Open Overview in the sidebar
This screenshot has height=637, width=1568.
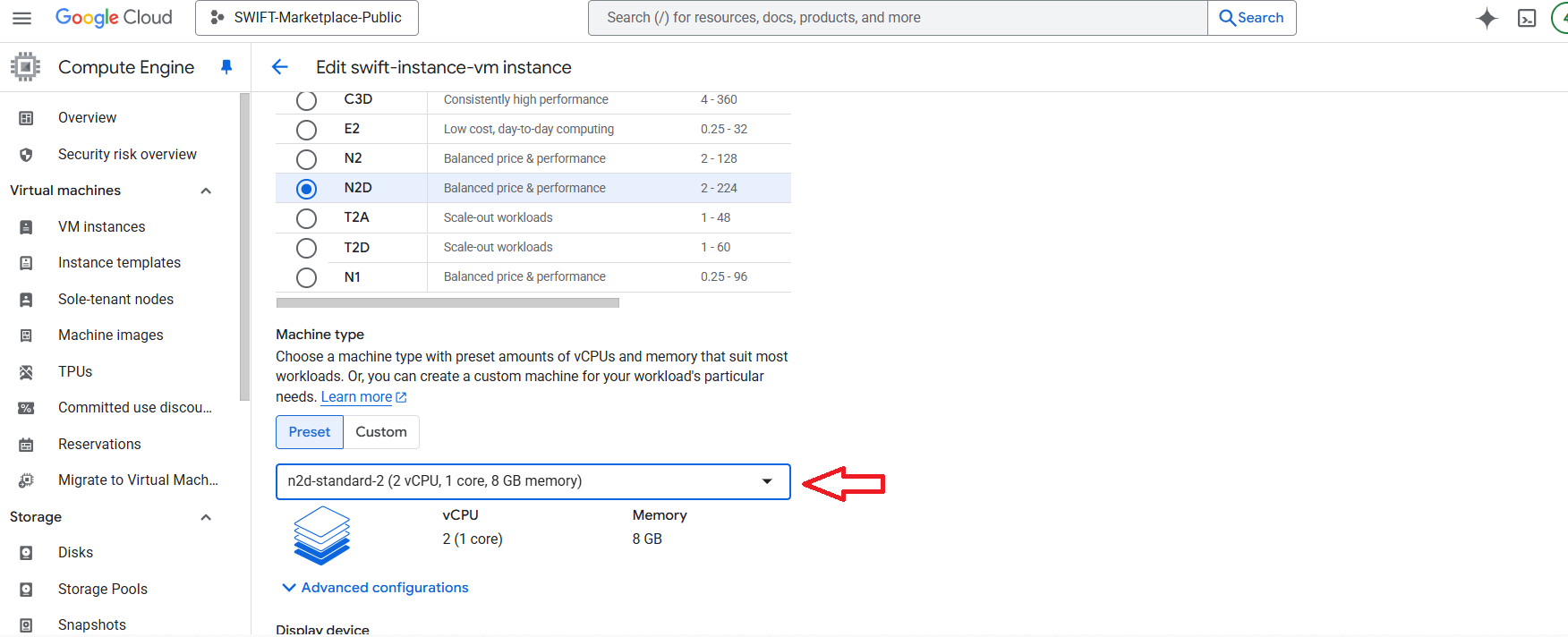coord(87,118)
